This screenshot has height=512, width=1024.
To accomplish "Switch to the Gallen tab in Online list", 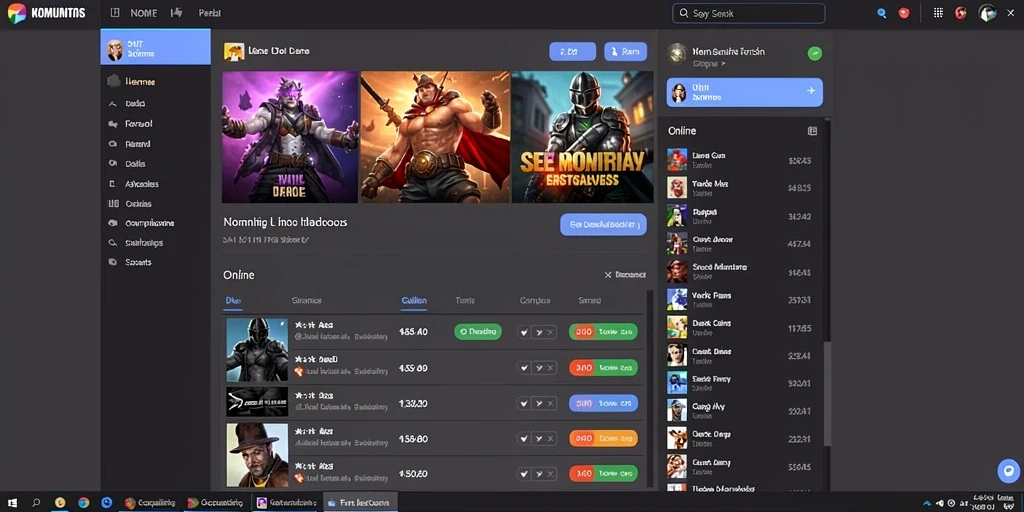I will (x=414, y=301).
